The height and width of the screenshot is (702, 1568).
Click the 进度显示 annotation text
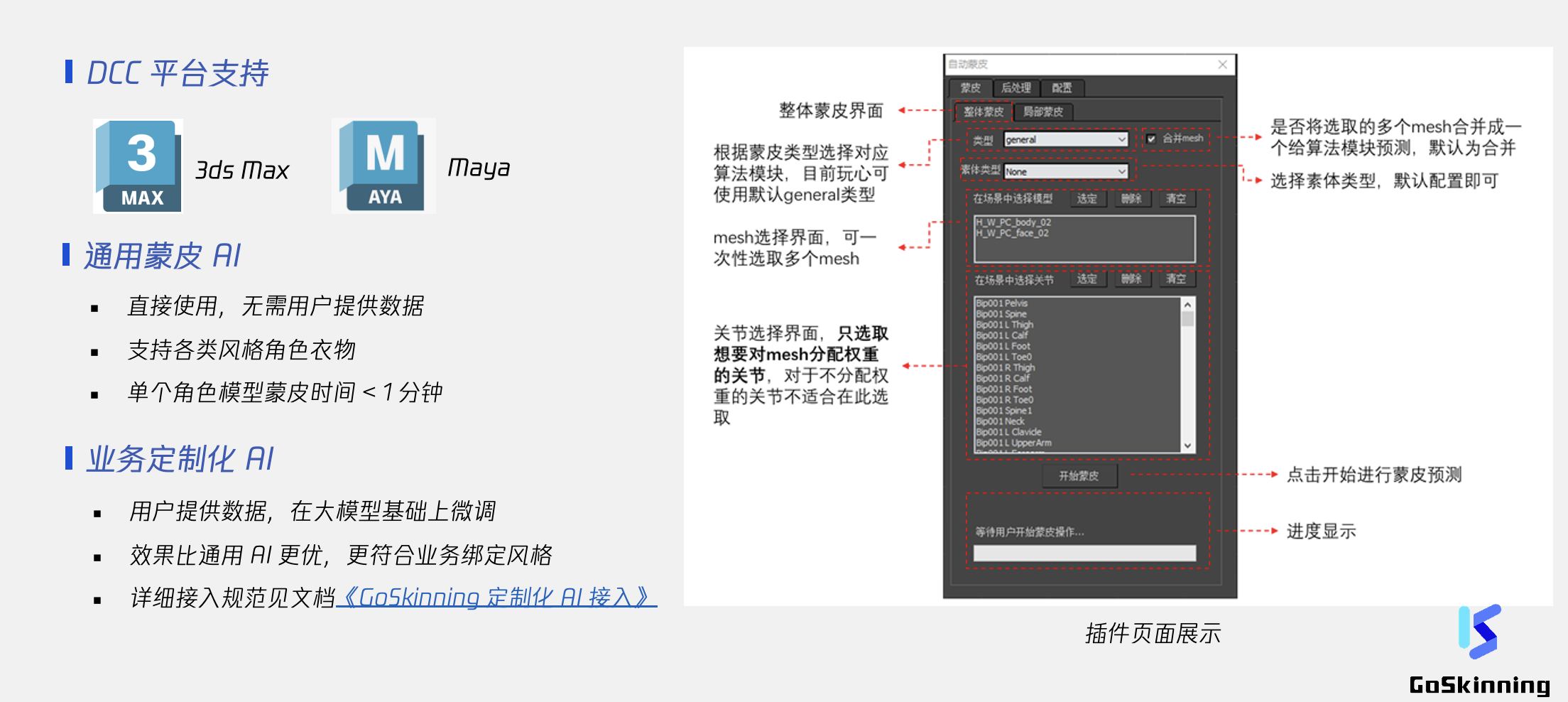(1322, 531)
